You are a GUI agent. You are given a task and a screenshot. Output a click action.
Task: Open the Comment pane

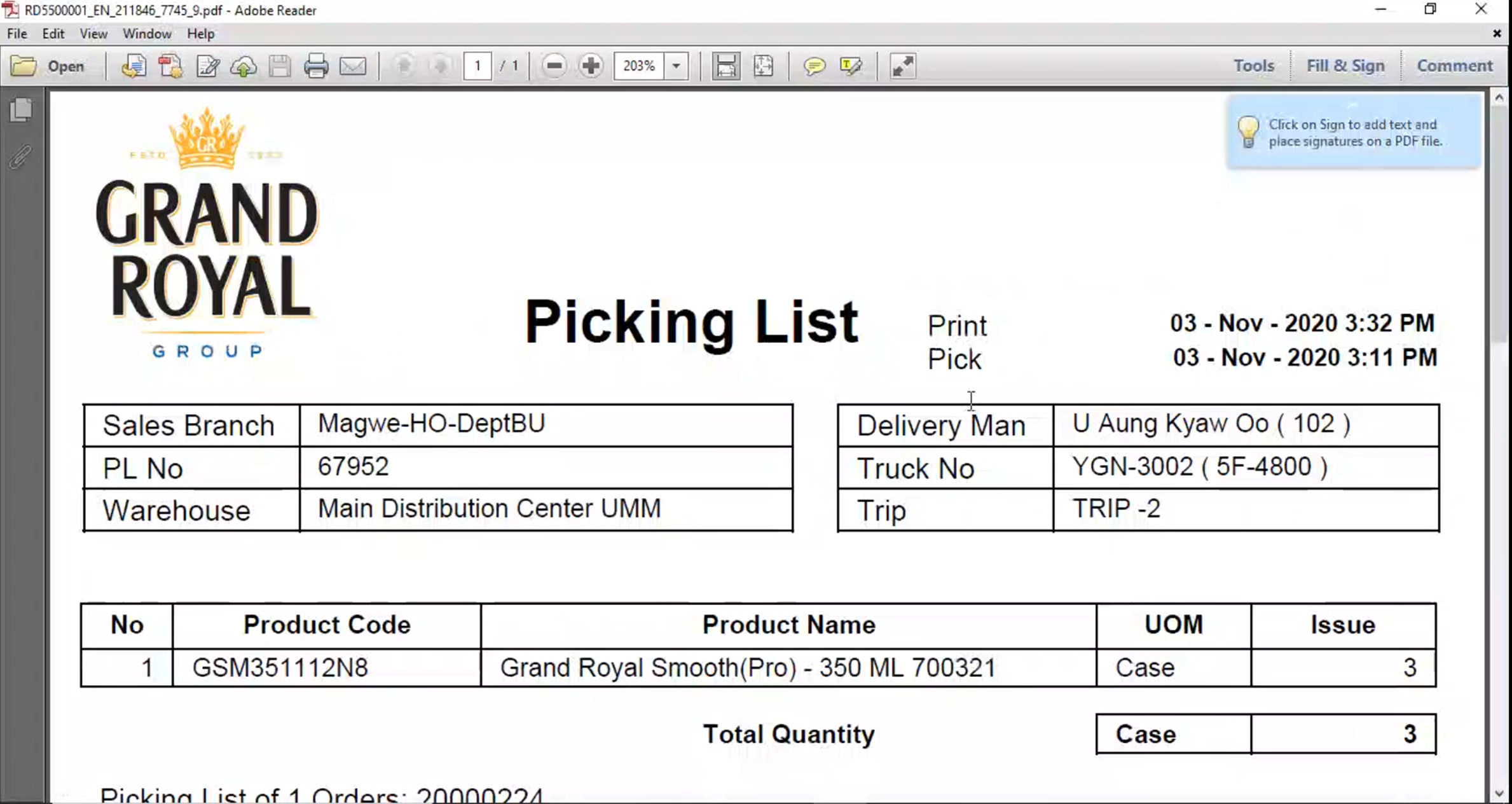click(x=1454, y=66)
